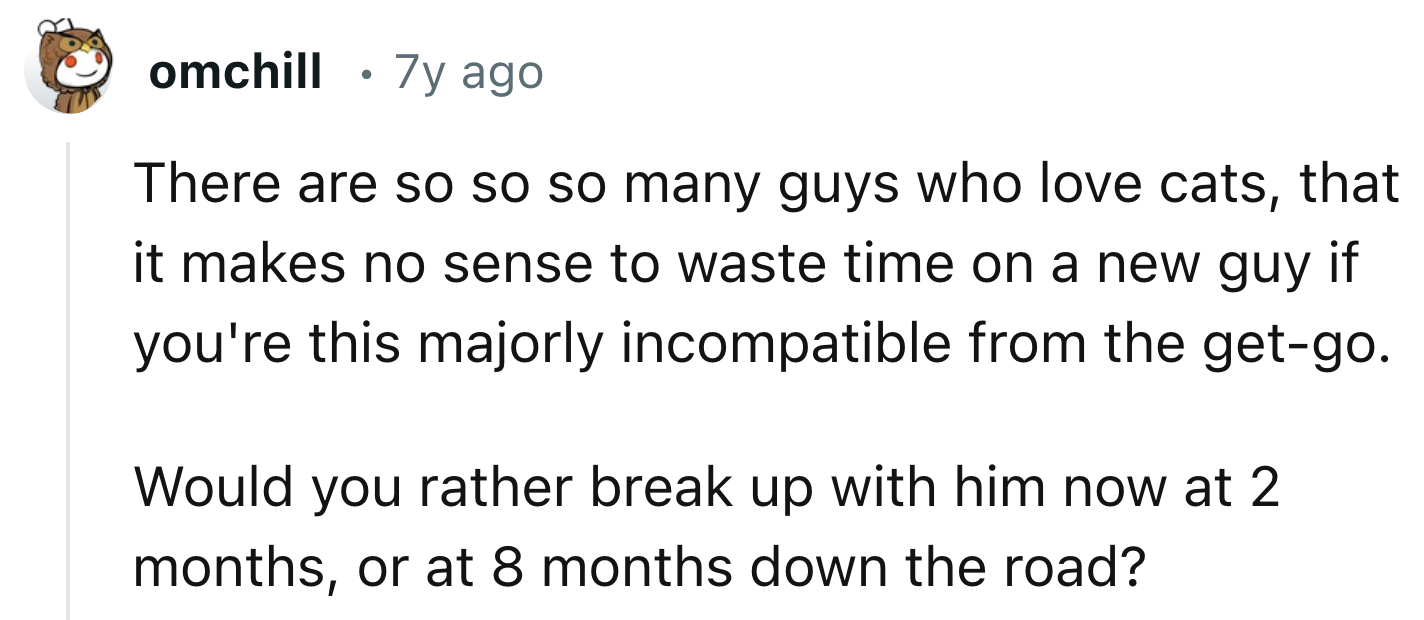Viewport: 1424px width, 620px height.
Task: Click the 7y ago timestamp
Action: pyautogui.click(x=468, y=72)
